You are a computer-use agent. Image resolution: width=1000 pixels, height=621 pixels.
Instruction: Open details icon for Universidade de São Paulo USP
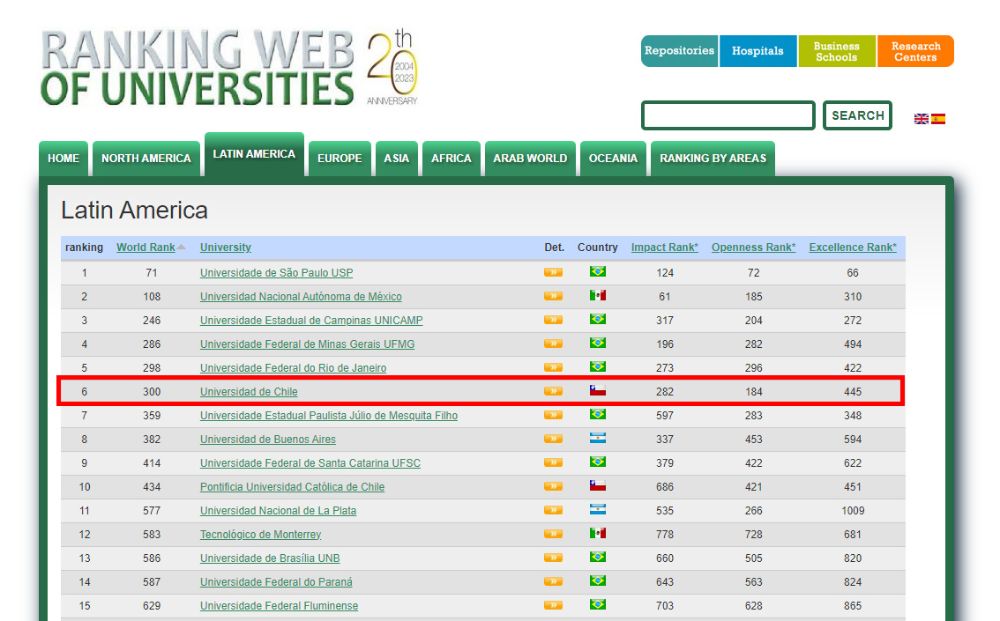coord(552,272)
